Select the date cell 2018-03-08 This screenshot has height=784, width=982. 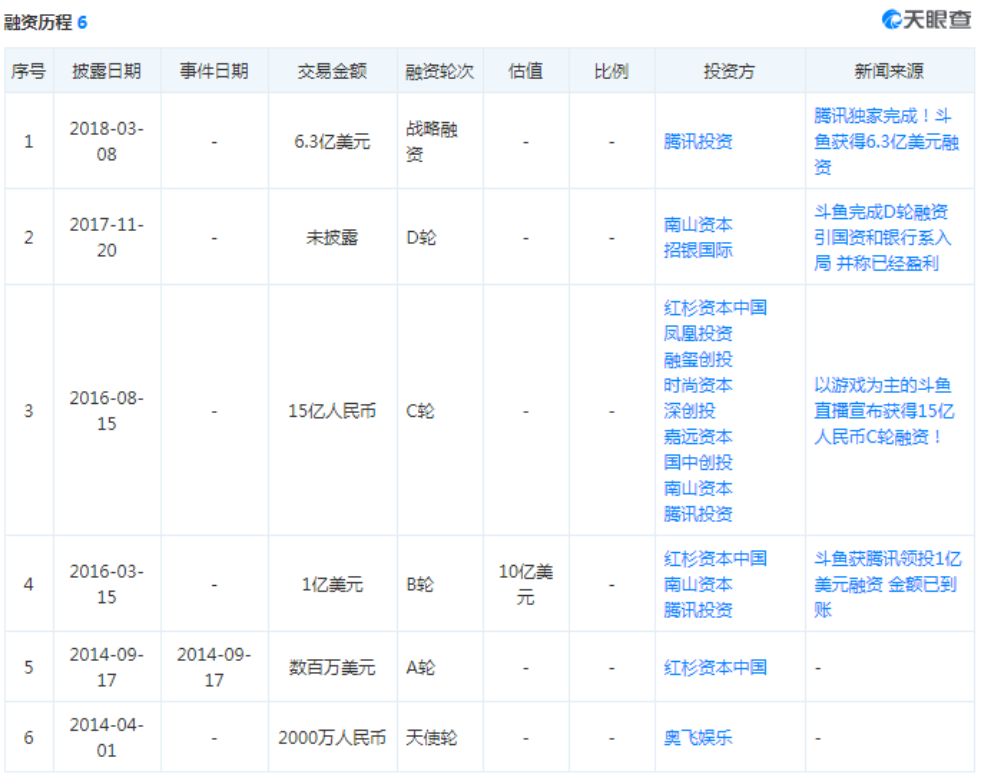pos(106,142)
